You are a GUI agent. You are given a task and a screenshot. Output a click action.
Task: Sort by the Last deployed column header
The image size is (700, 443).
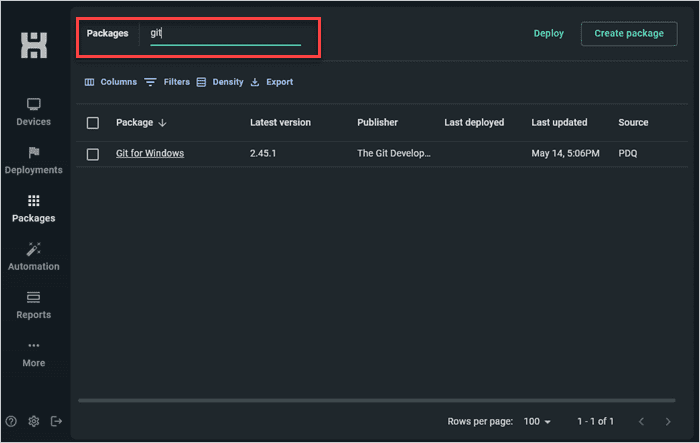coord(474,122)
